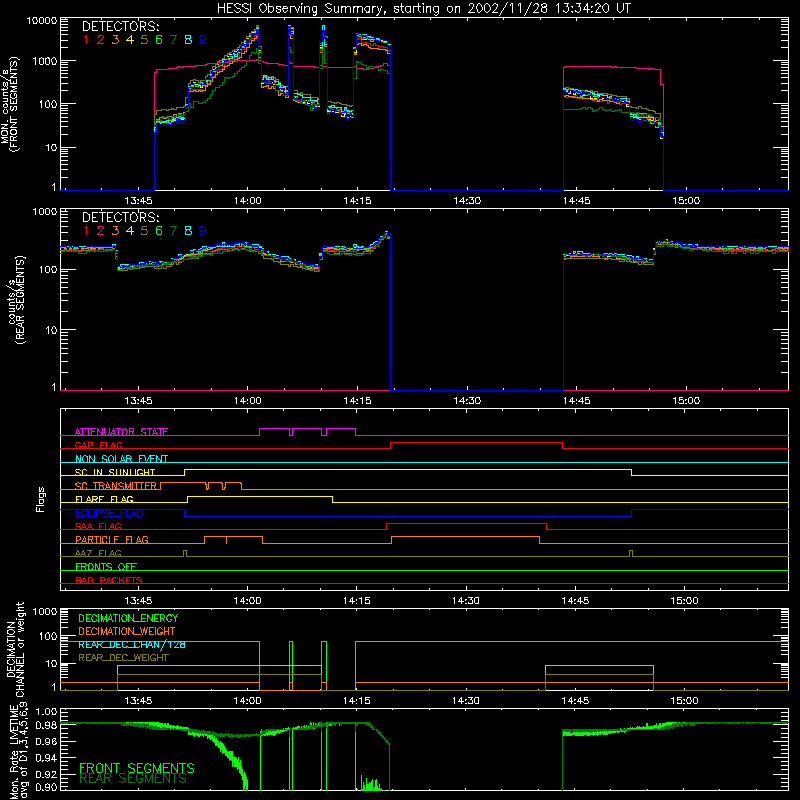Click the 0.94 tick on livetime axis
This screenshot has width=800, height=800.
pos(46,758)
